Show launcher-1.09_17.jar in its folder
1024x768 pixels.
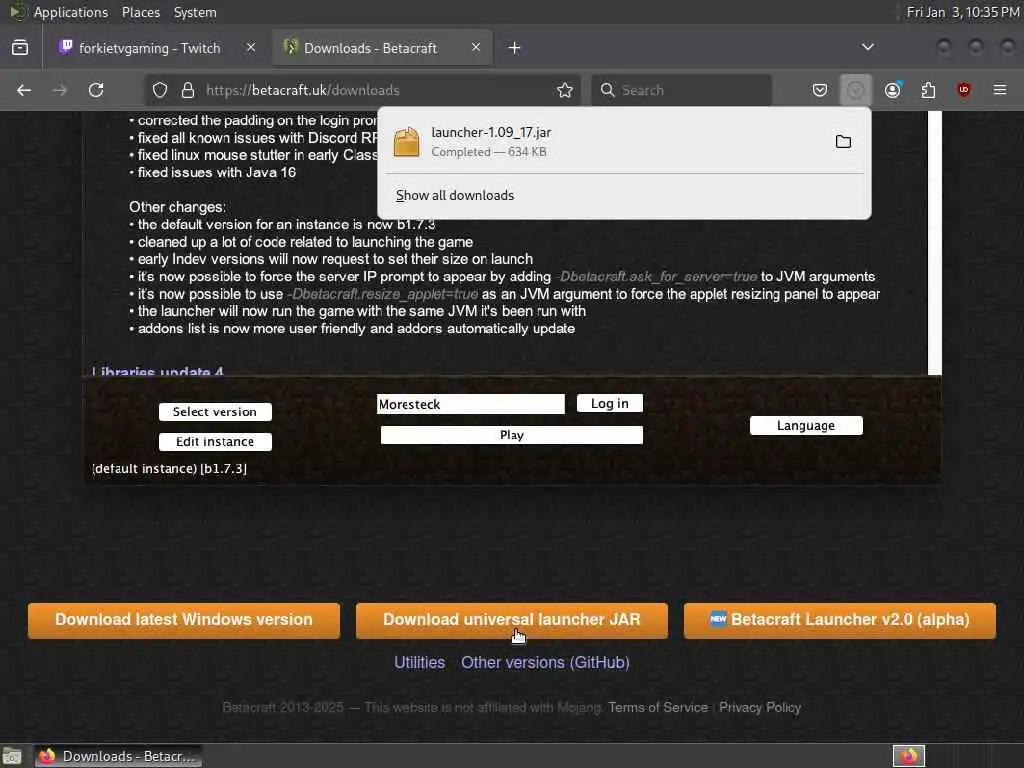click(843, 142)
